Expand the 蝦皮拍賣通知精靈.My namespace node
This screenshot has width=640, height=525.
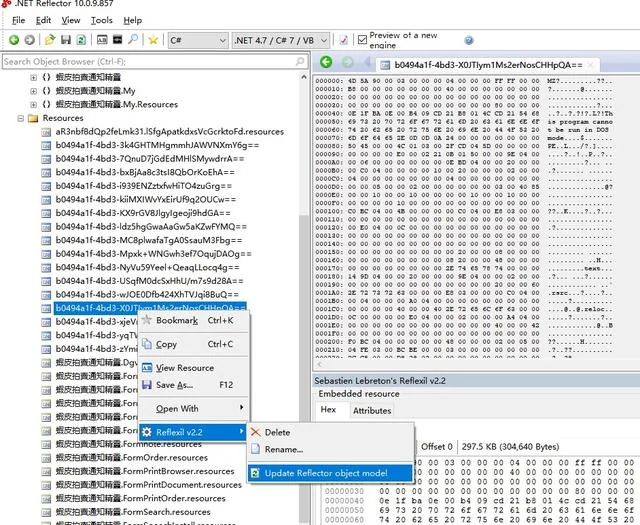point(33,91)
